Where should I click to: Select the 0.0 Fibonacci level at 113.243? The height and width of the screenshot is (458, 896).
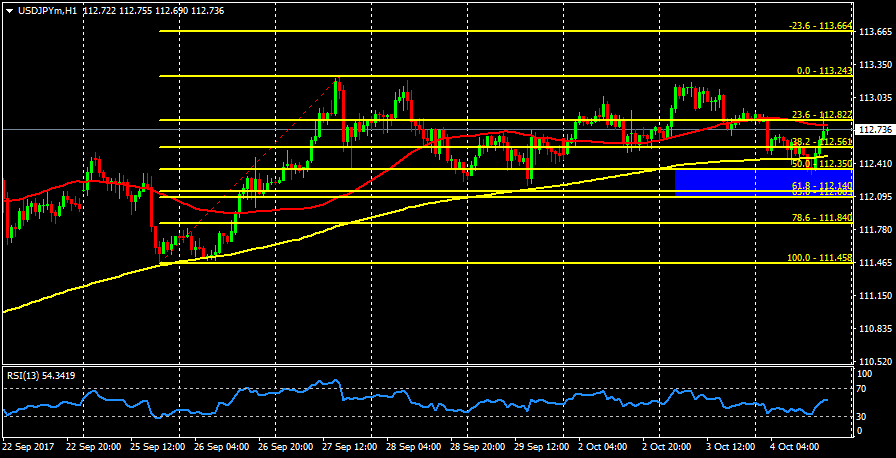[x=823, y=71]
